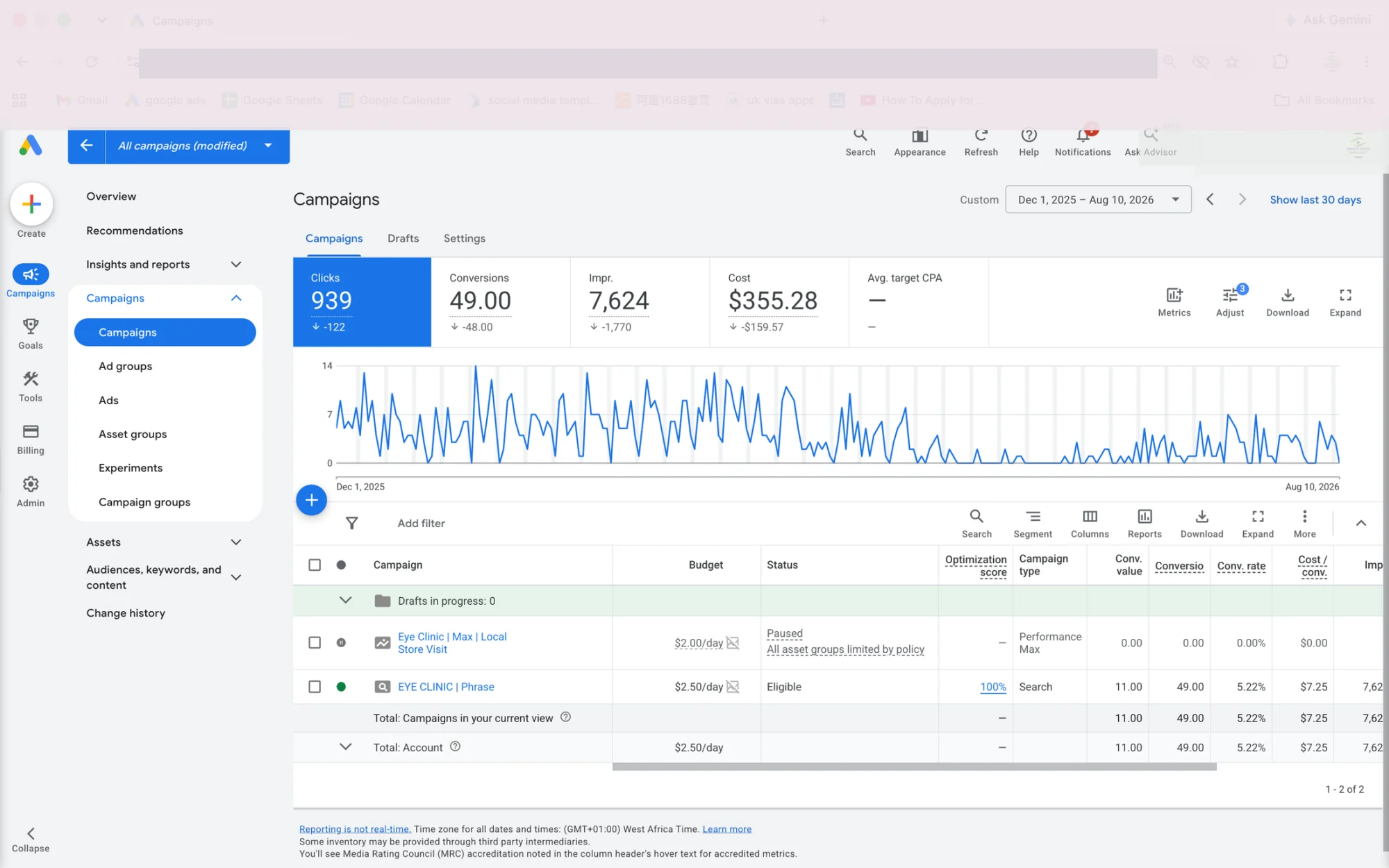Screen dimensions: 1389x868
Task: Click the Learn more link
Action: tap(727, 829)
